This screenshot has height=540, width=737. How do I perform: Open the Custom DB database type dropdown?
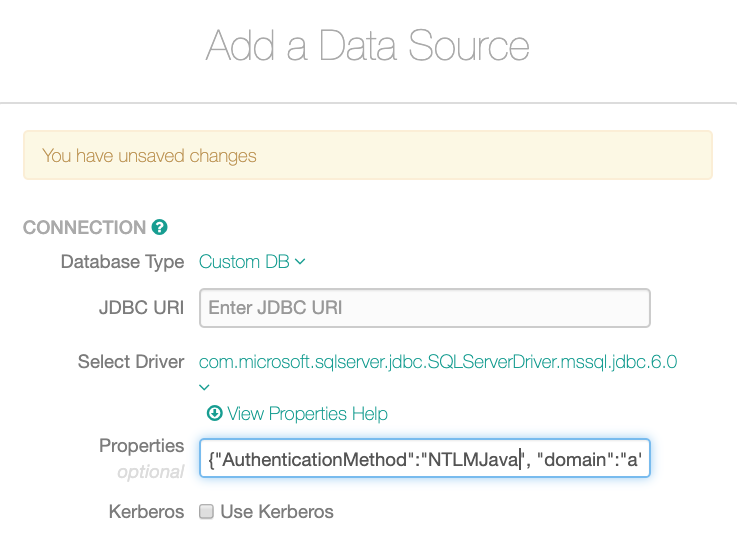tap(252, 262)
